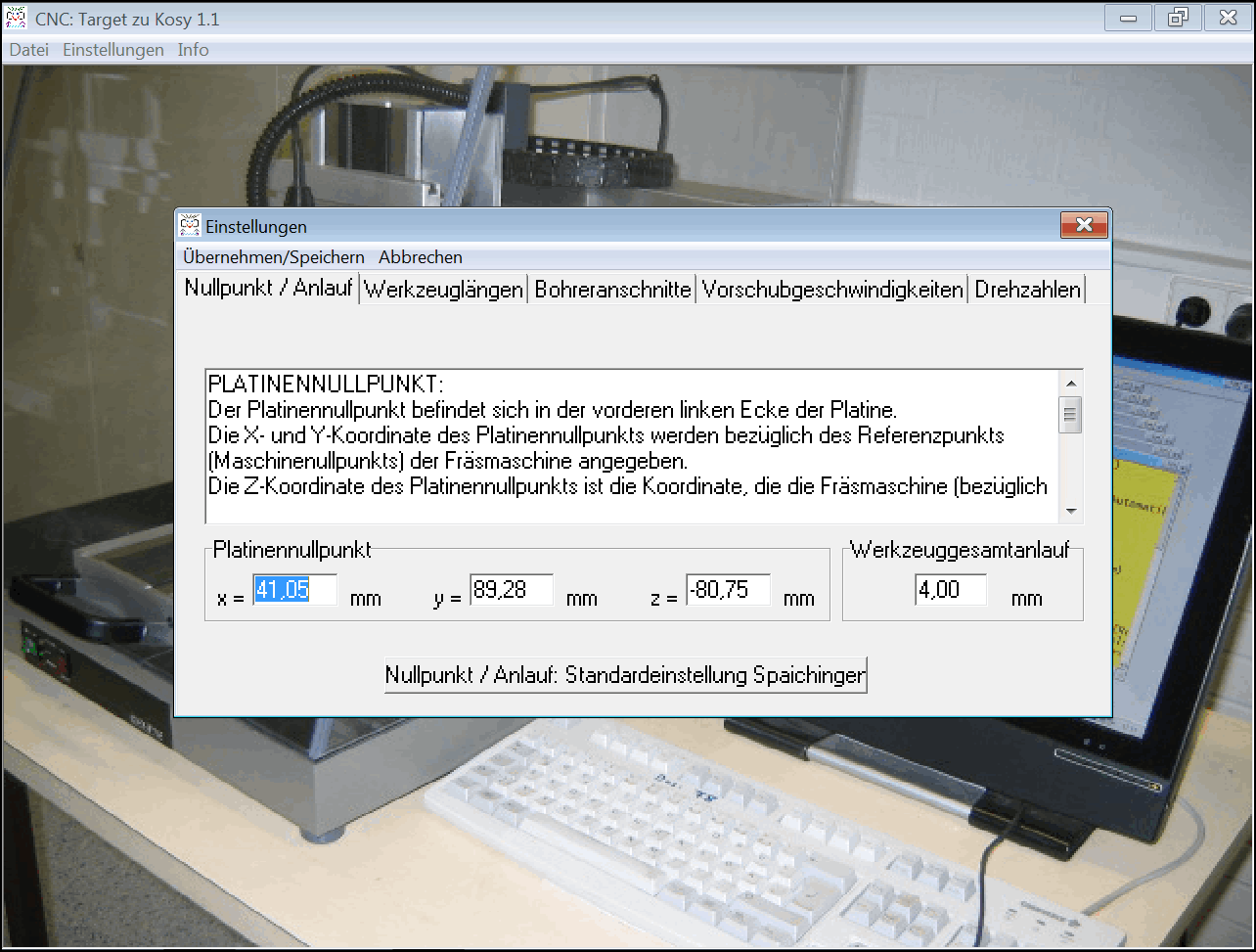The height and width of the screenshot is (952, 1256).
Task: Click the Platinennullpunkt group label
Action: click(292, 550)
